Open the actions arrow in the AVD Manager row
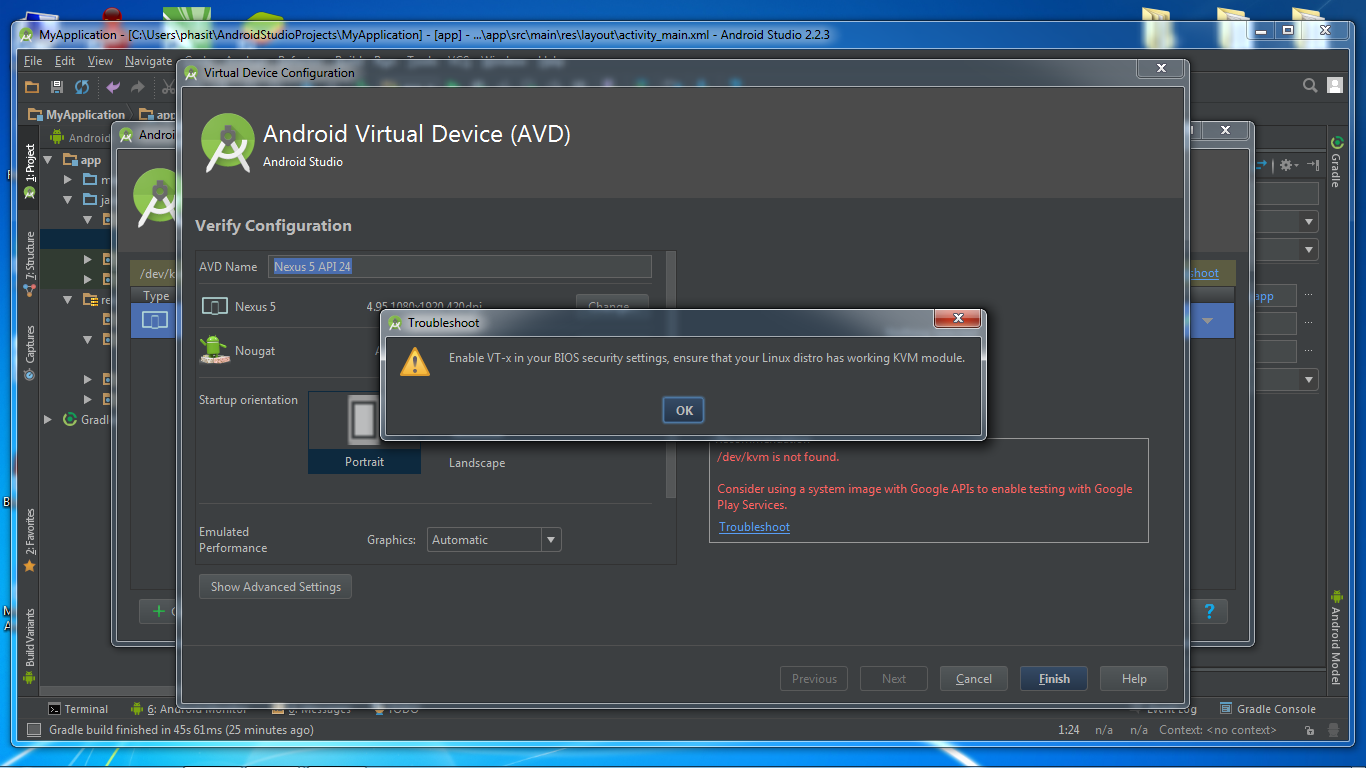 1207,321
